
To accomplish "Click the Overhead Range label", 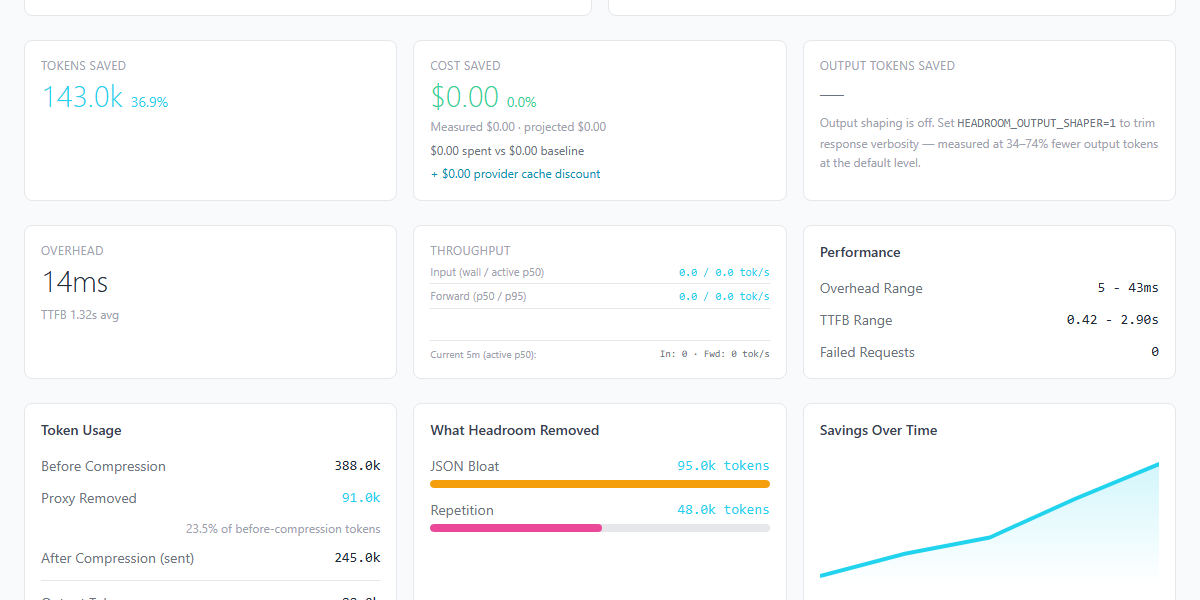I will click(x=871, y=288).
